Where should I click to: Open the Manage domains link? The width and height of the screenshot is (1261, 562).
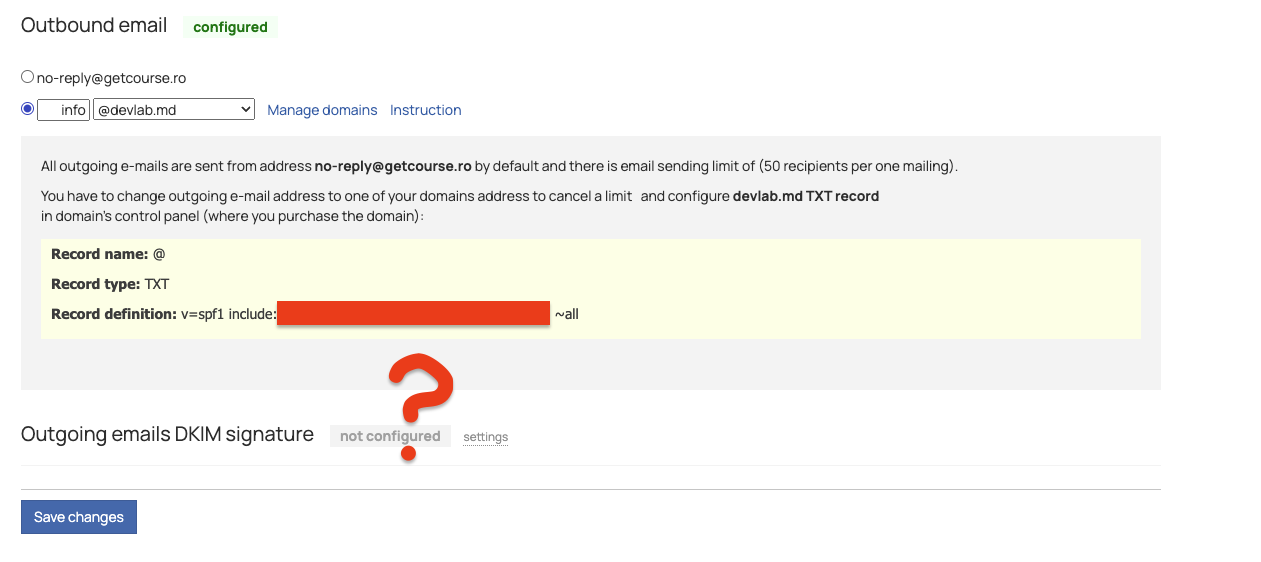322,110
